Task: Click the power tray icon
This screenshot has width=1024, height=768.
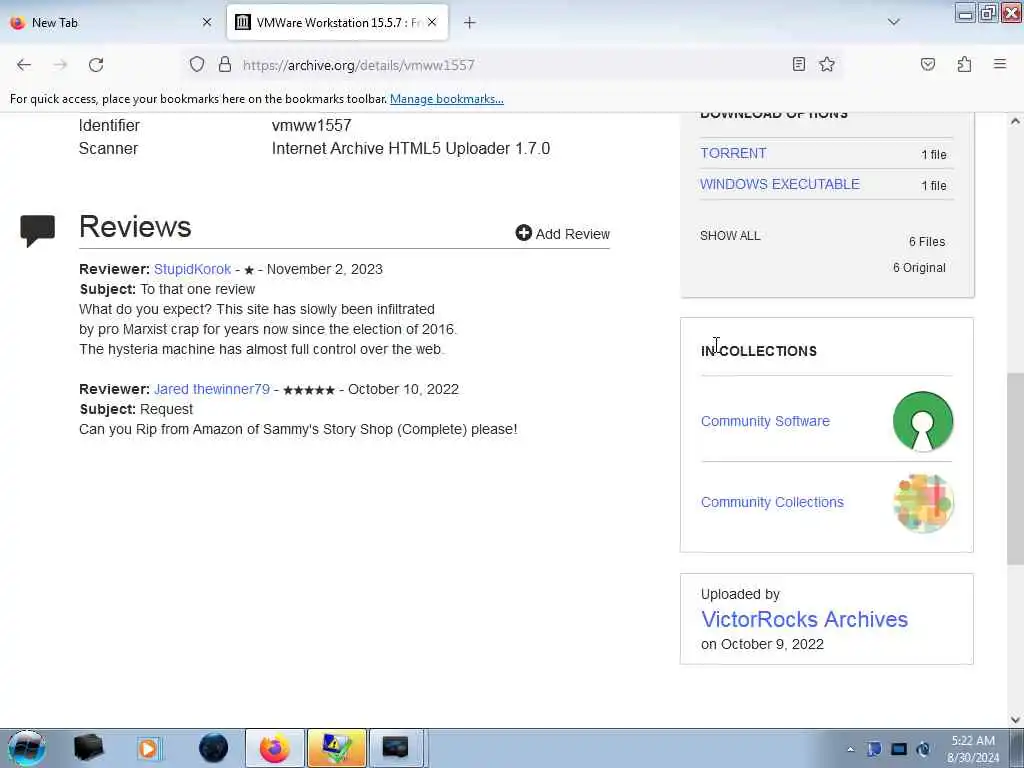Action: tap(923, 749)
